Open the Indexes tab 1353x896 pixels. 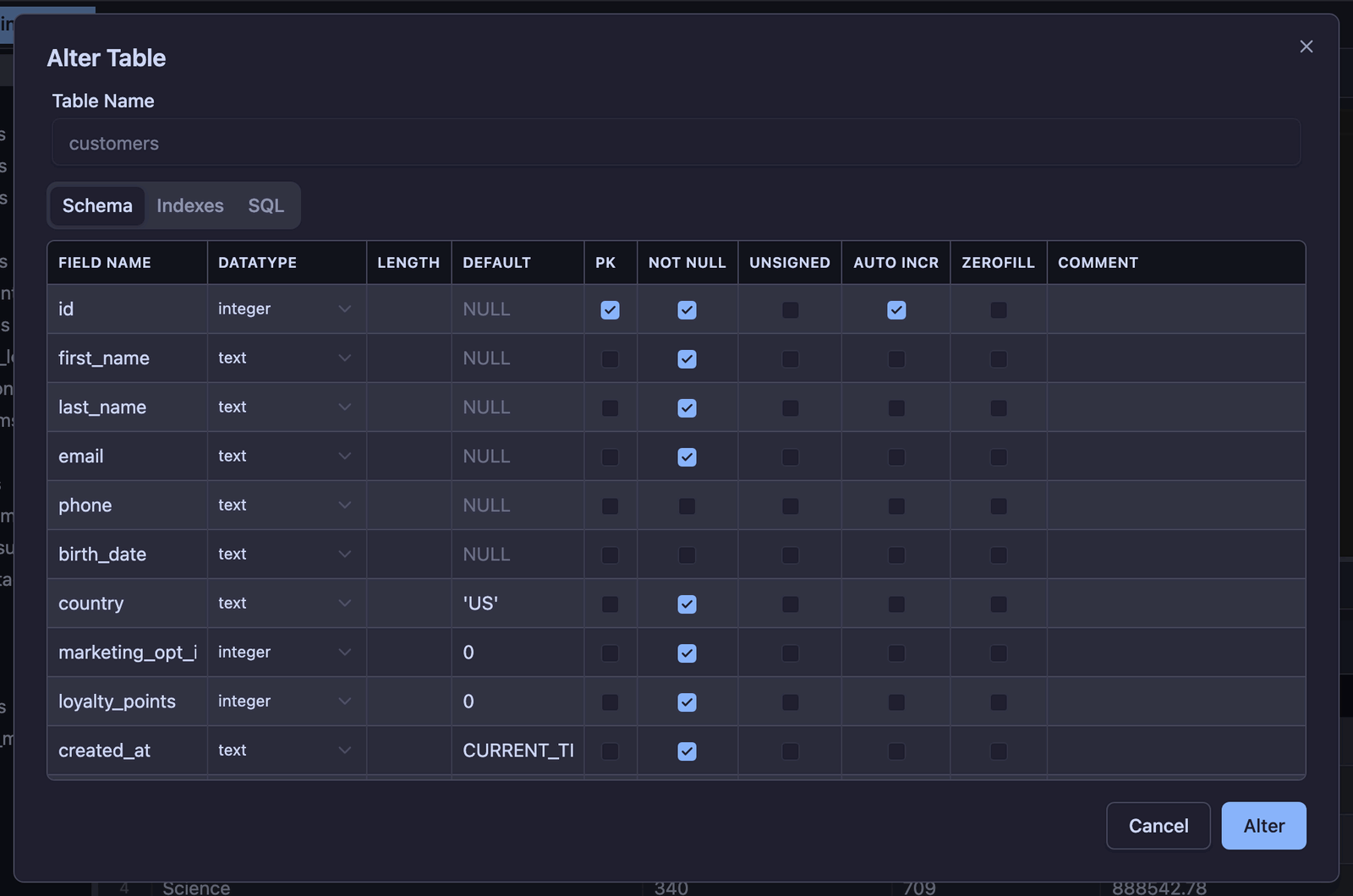coord(190,205)
